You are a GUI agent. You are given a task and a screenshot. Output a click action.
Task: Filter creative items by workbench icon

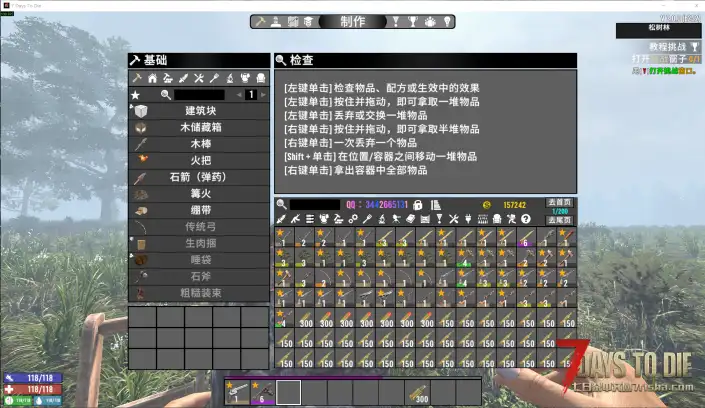pos(339,219)
